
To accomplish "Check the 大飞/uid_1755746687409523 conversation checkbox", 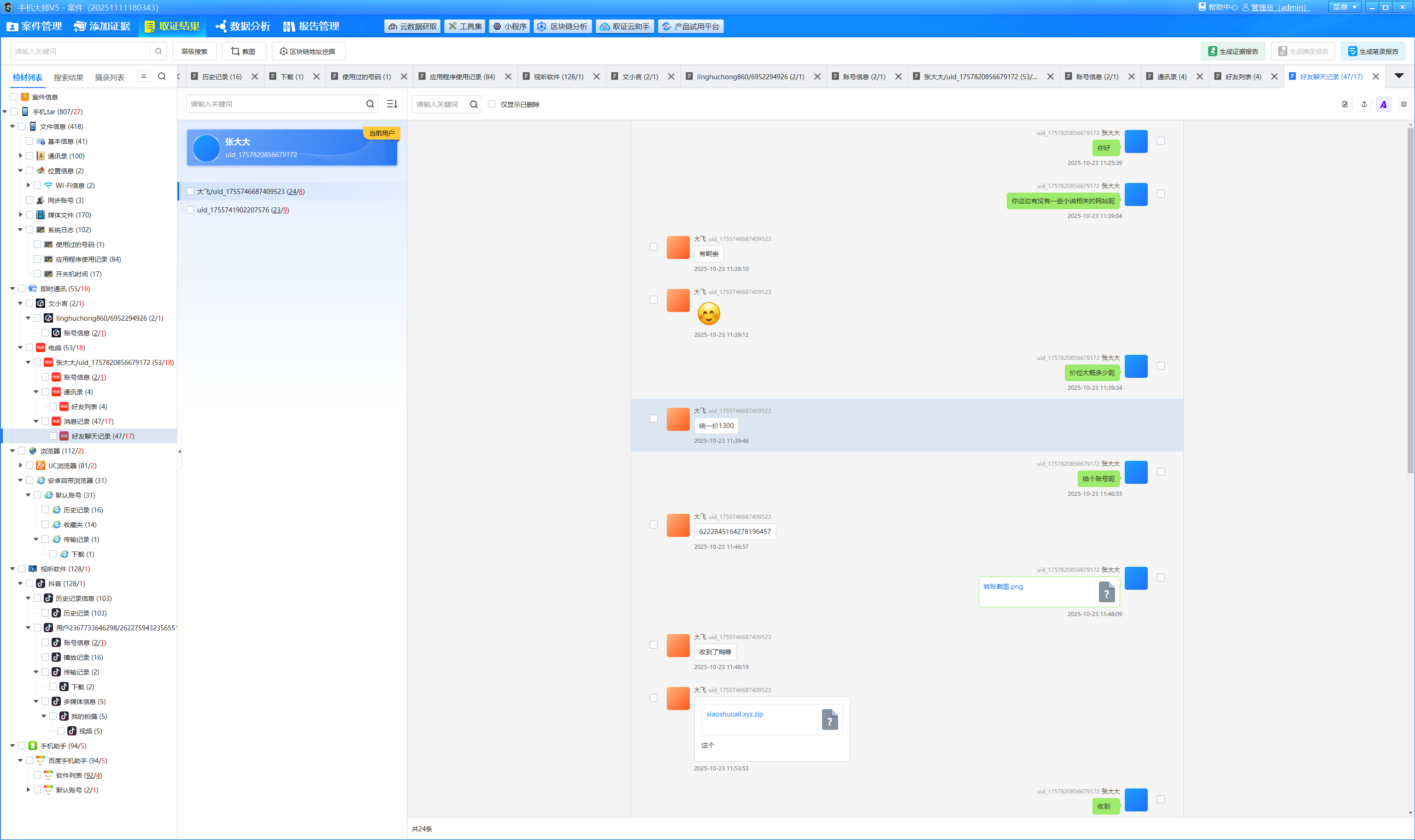I will pos(190,191).
